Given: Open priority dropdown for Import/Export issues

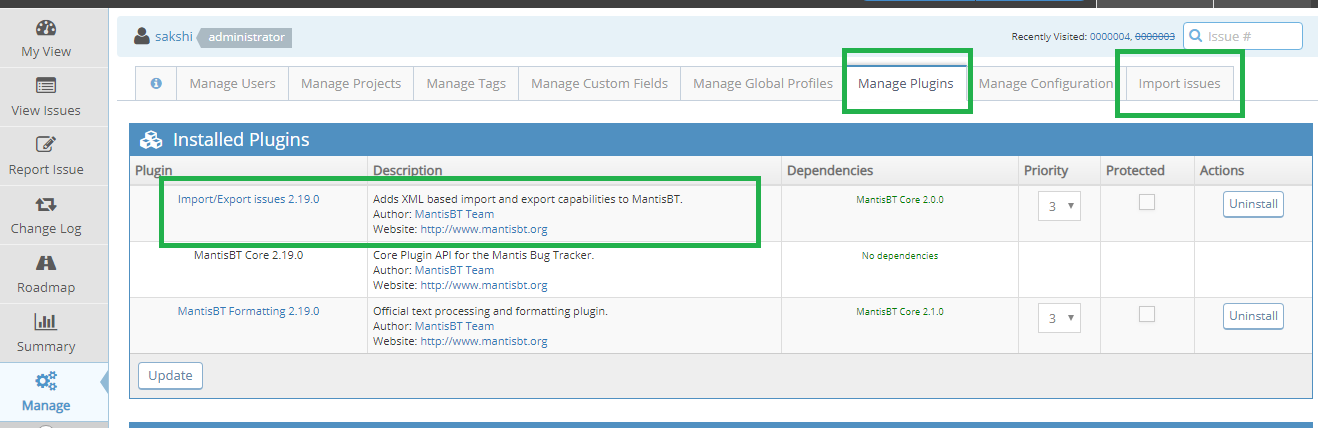Looking at the screenshot, I should tap(1059, 206).
